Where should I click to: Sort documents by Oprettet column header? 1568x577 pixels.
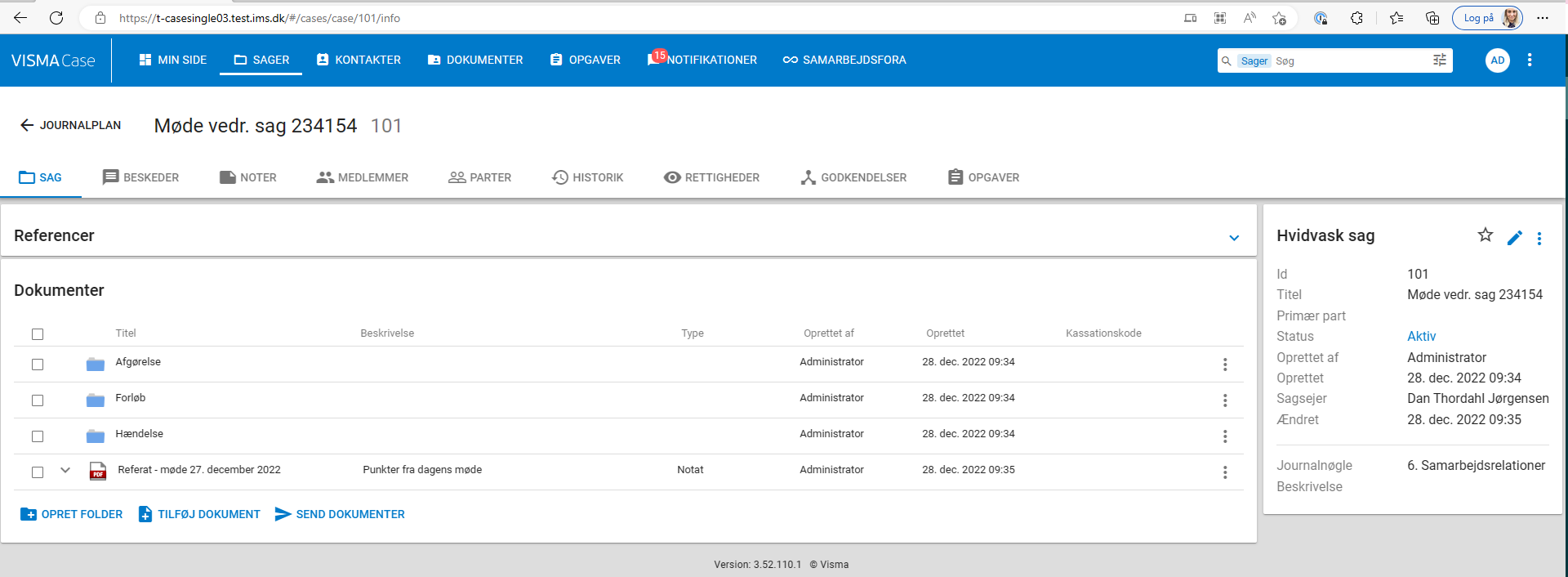pos(945,333)
